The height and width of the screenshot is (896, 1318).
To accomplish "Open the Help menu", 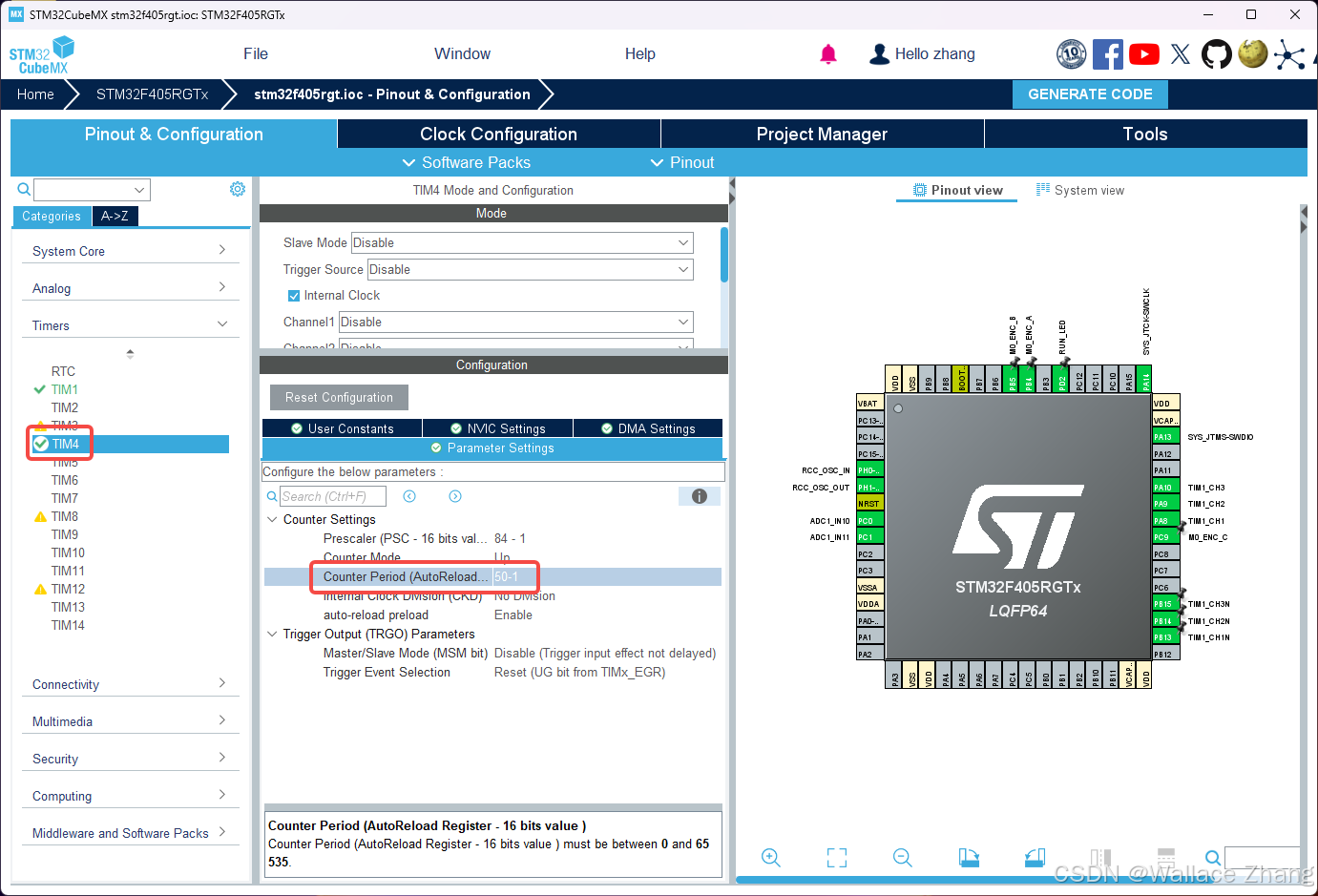I will 639,54.
